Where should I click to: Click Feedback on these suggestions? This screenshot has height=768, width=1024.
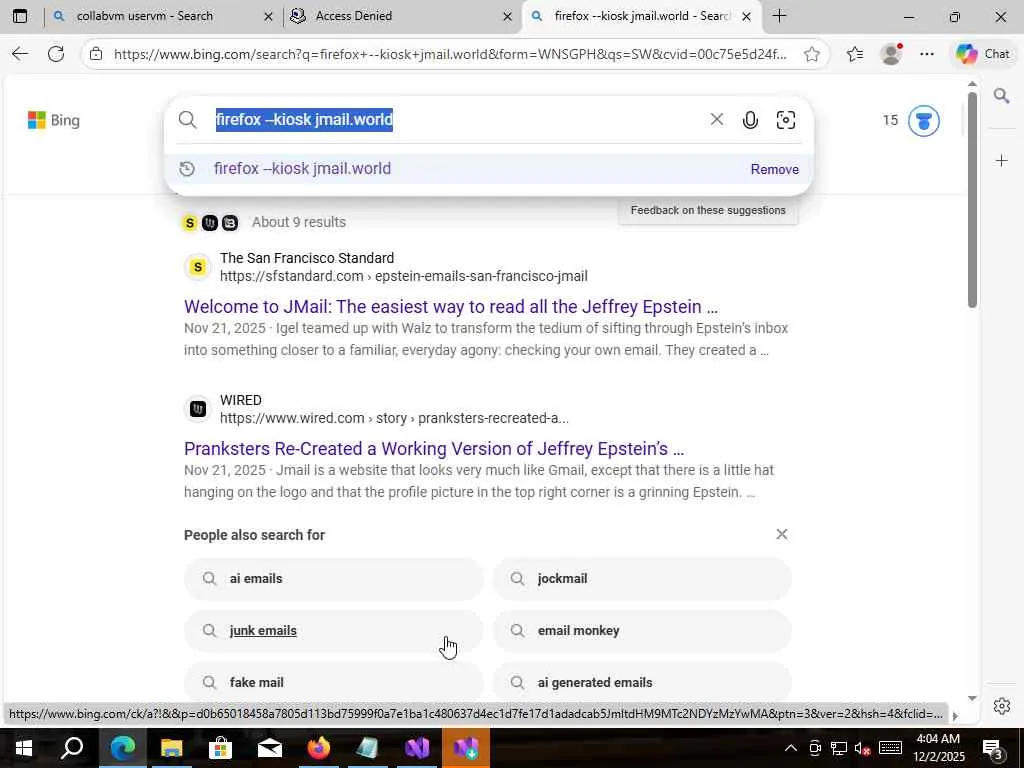point(708,210)
